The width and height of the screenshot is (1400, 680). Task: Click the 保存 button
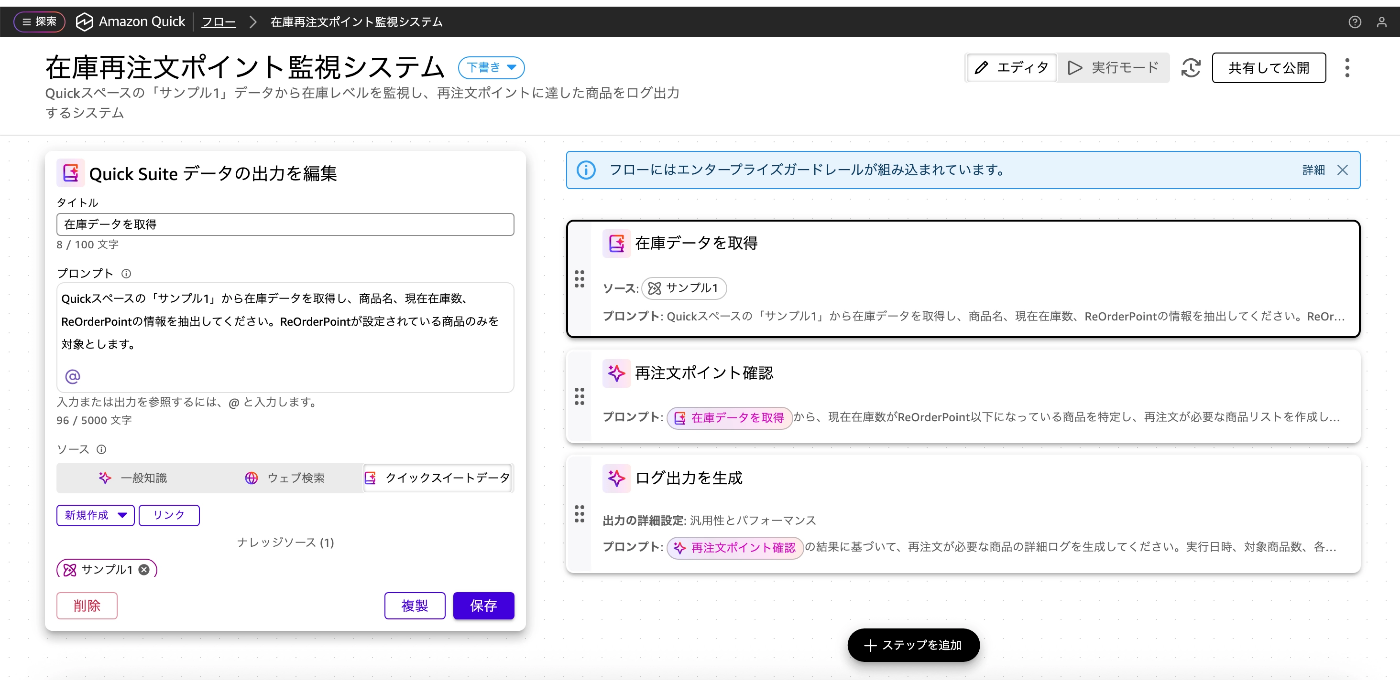(483, 606)
